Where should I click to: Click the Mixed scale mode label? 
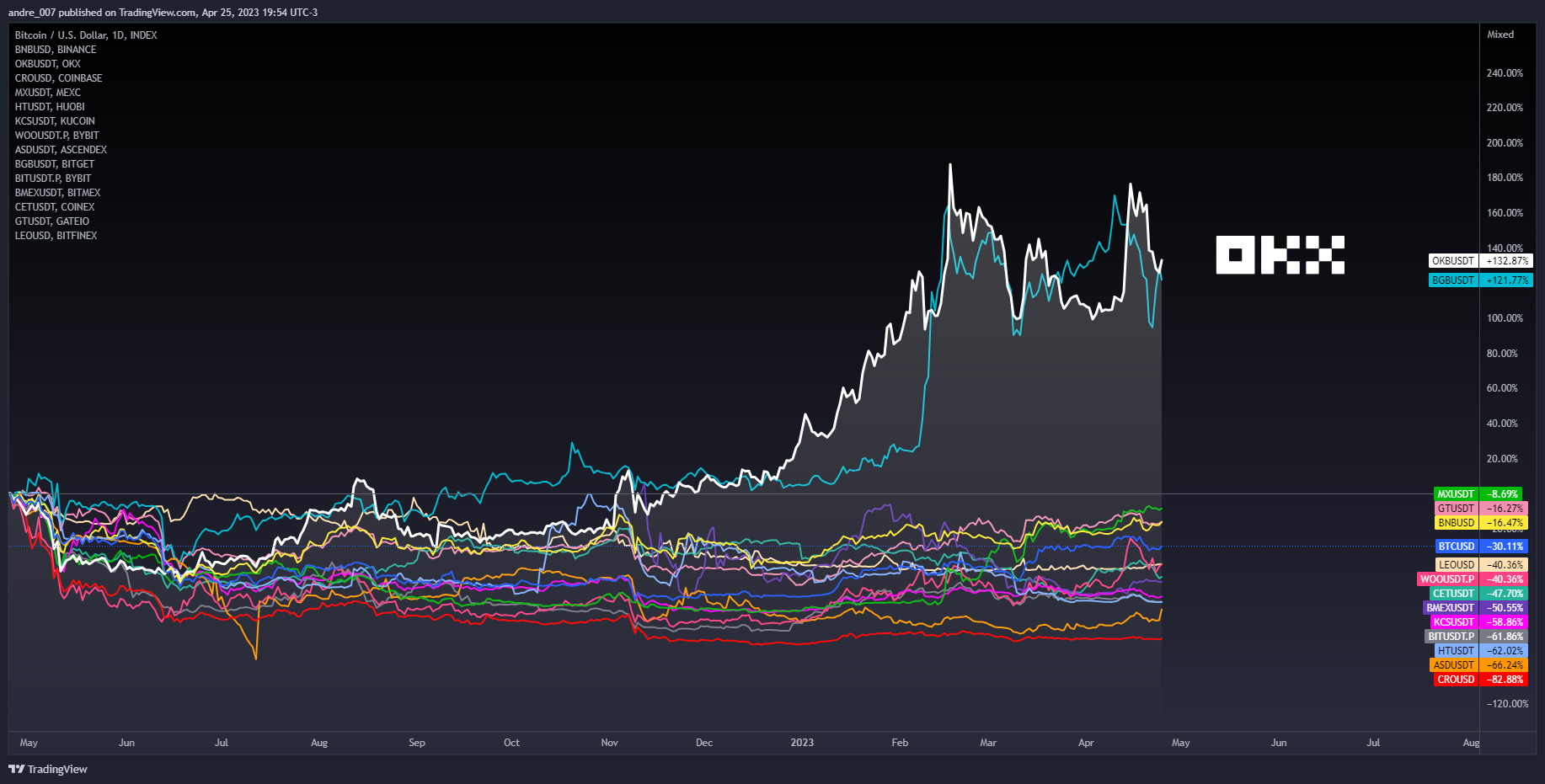pos(1500,35)
